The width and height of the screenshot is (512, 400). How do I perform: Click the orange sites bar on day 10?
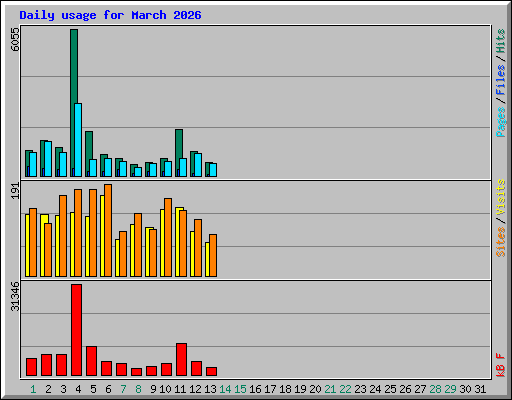coord(168,237)
